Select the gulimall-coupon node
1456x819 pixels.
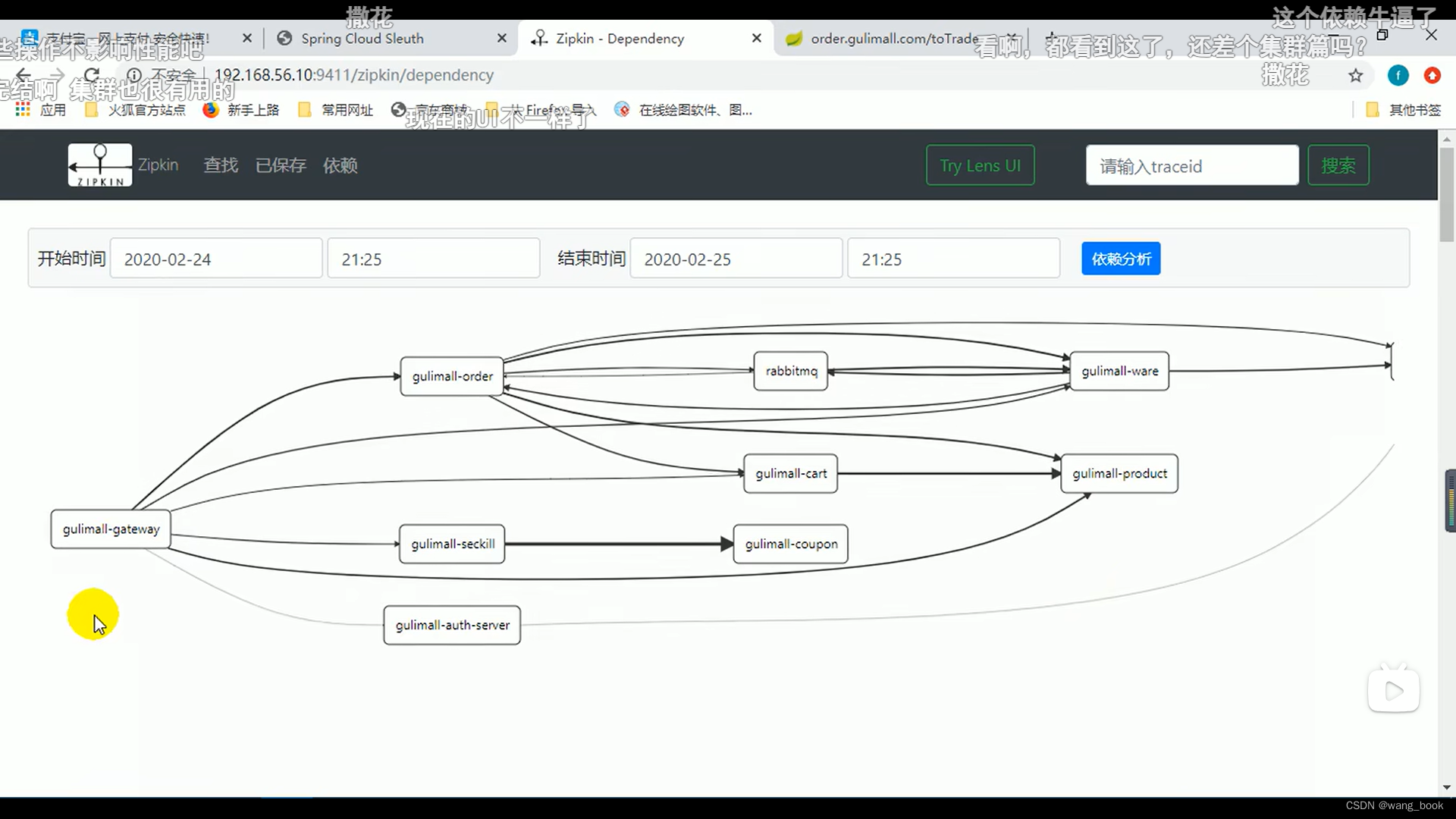coord(791,544)
